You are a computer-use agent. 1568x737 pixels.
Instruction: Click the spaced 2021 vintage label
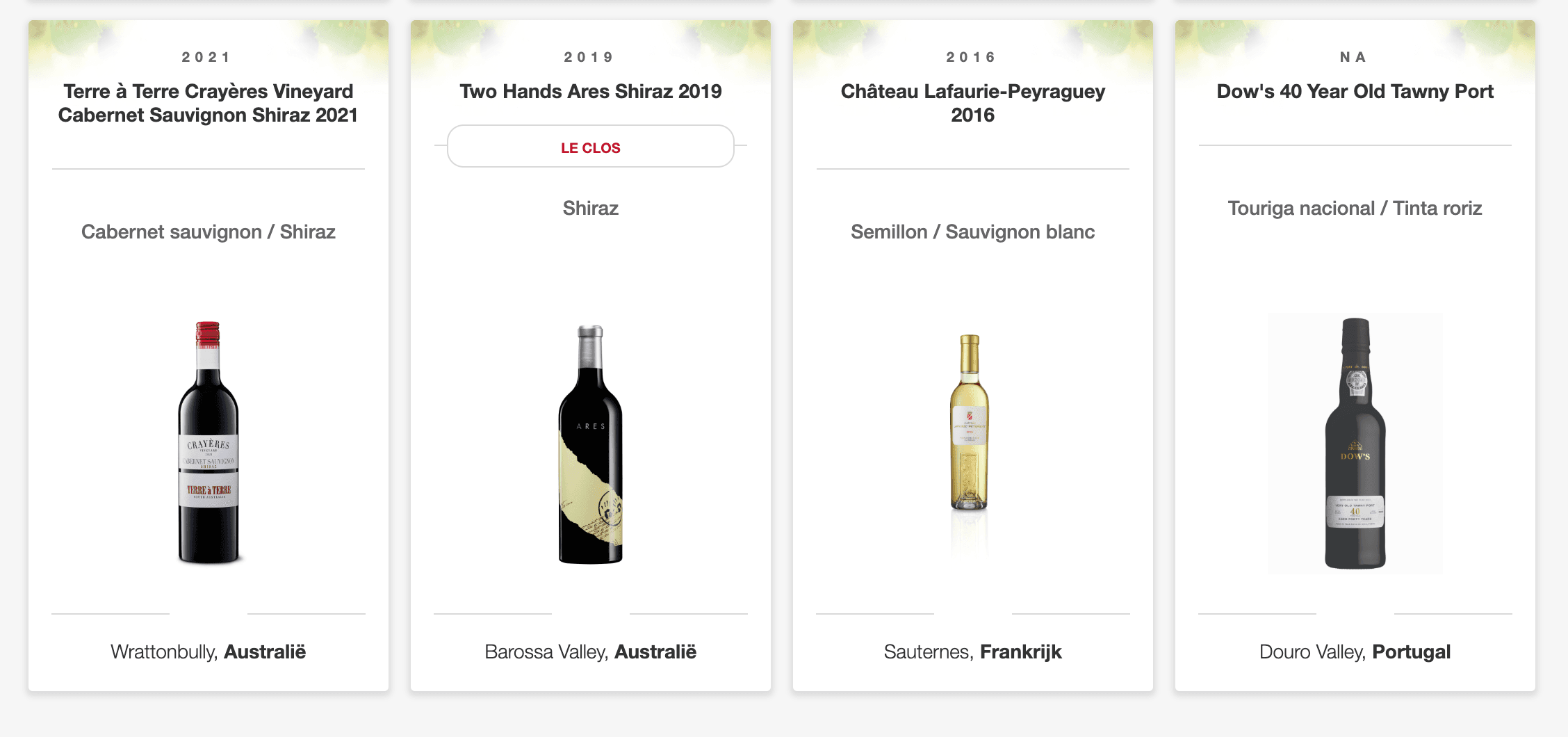coord(206,57)
